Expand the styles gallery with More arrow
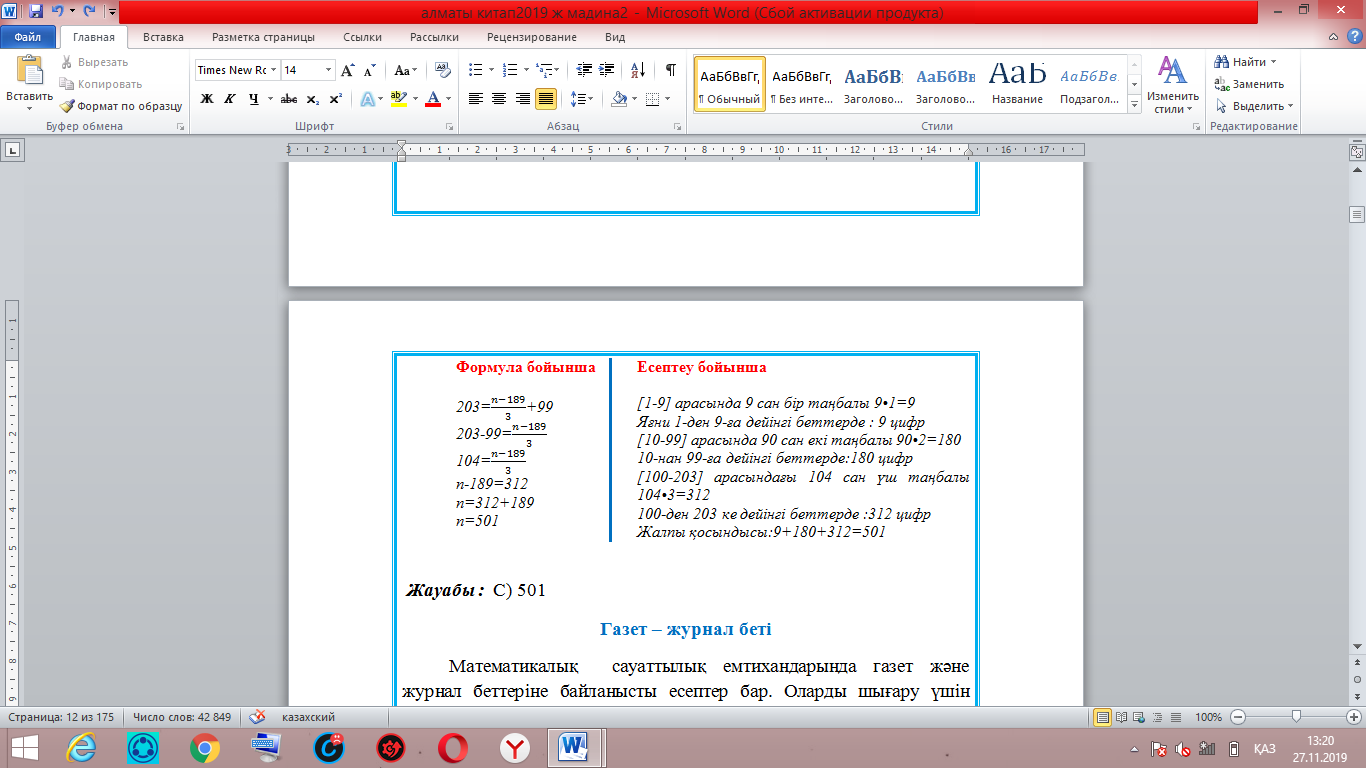The width and height of the screenshot is (1366, 768). pos(1134,103)
